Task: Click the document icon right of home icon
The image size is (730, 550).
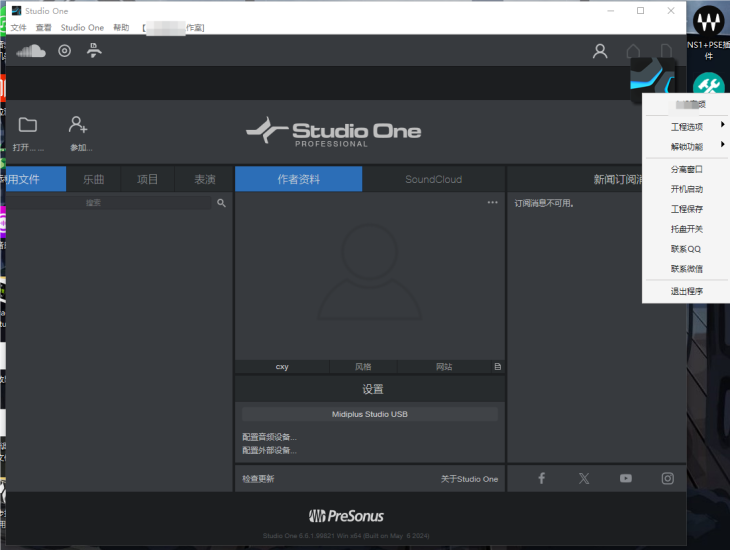Action: click(666, 51)
